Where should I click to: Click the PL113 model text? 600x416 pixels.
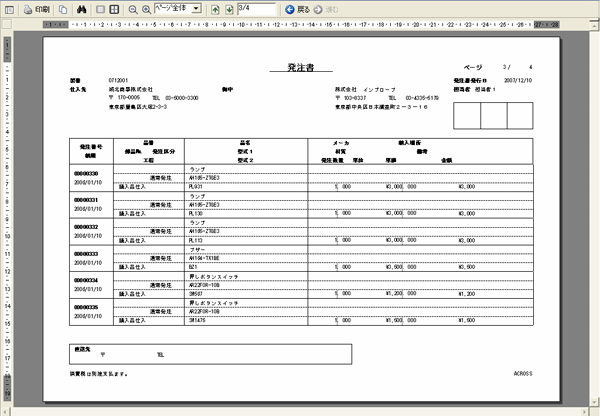click(x=196, y=240)
